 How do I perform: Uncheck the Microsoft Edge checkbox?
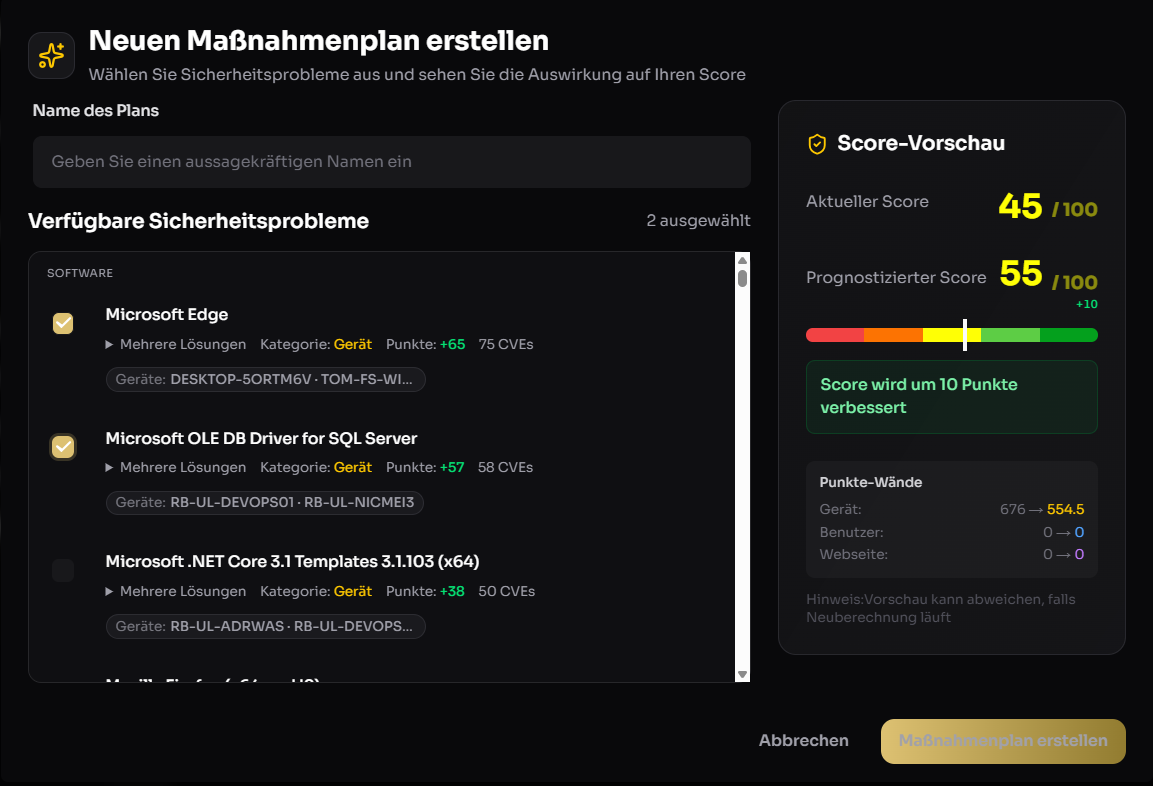coord(63,324)
